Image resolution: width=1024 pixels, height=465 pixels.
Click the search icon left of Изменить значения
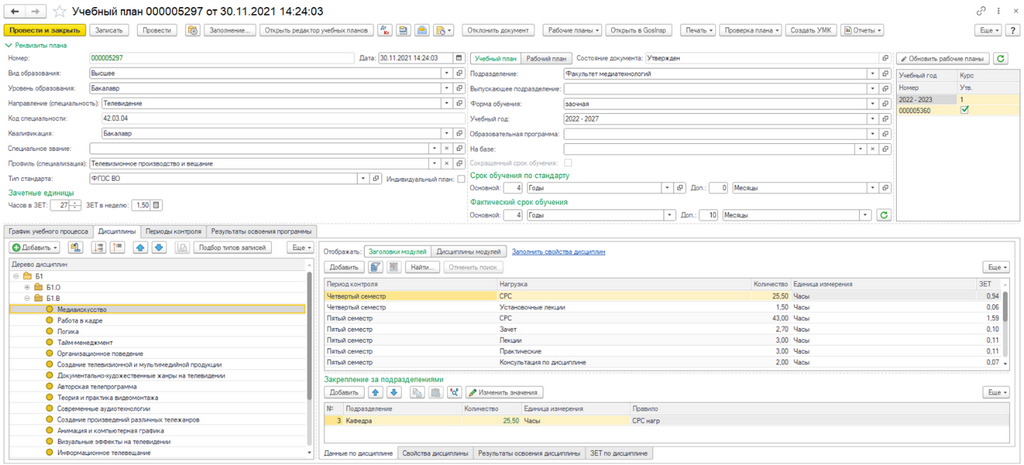(x=454, y=393)
